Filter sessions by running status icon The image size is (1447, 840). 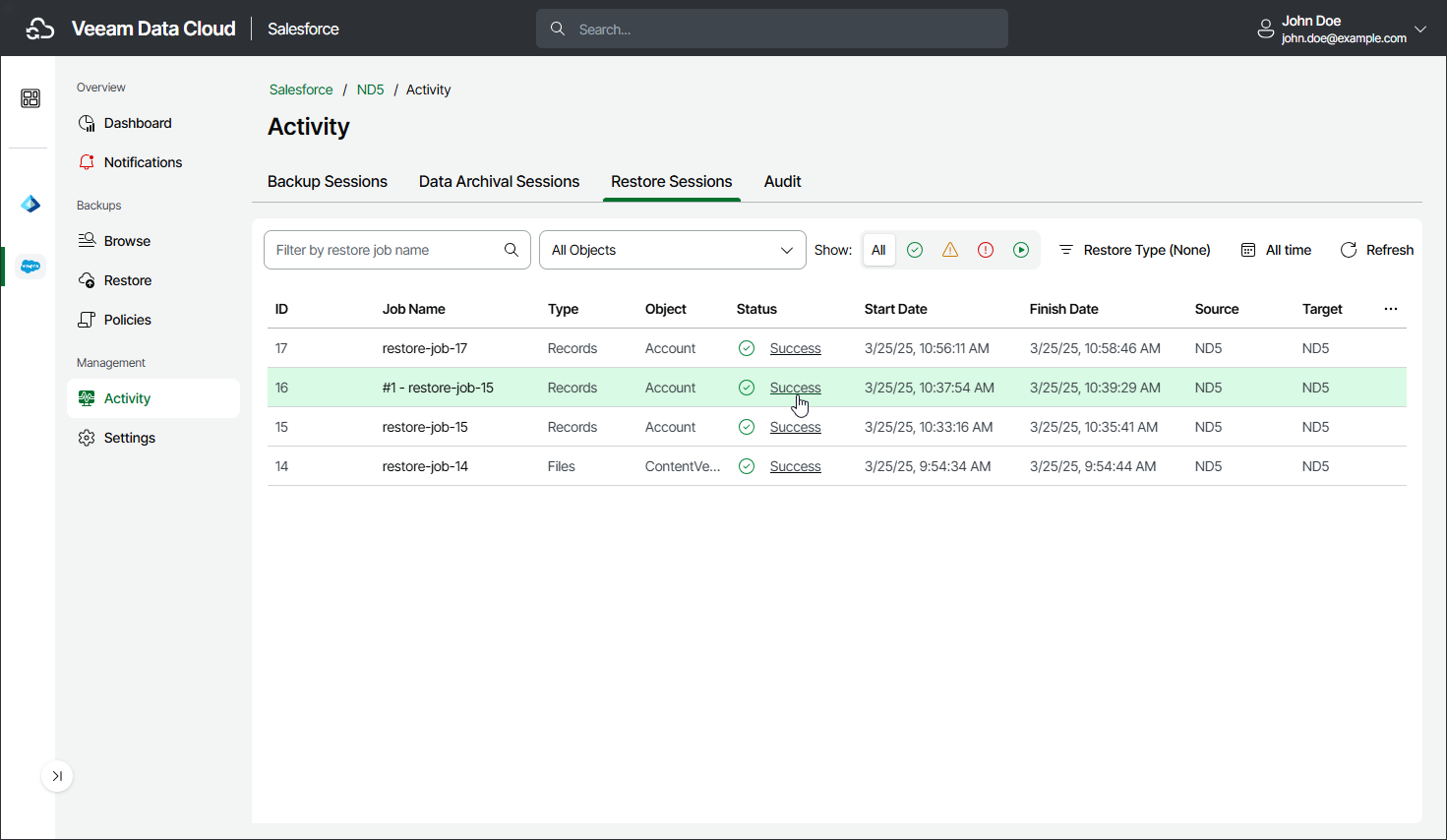1021,250
